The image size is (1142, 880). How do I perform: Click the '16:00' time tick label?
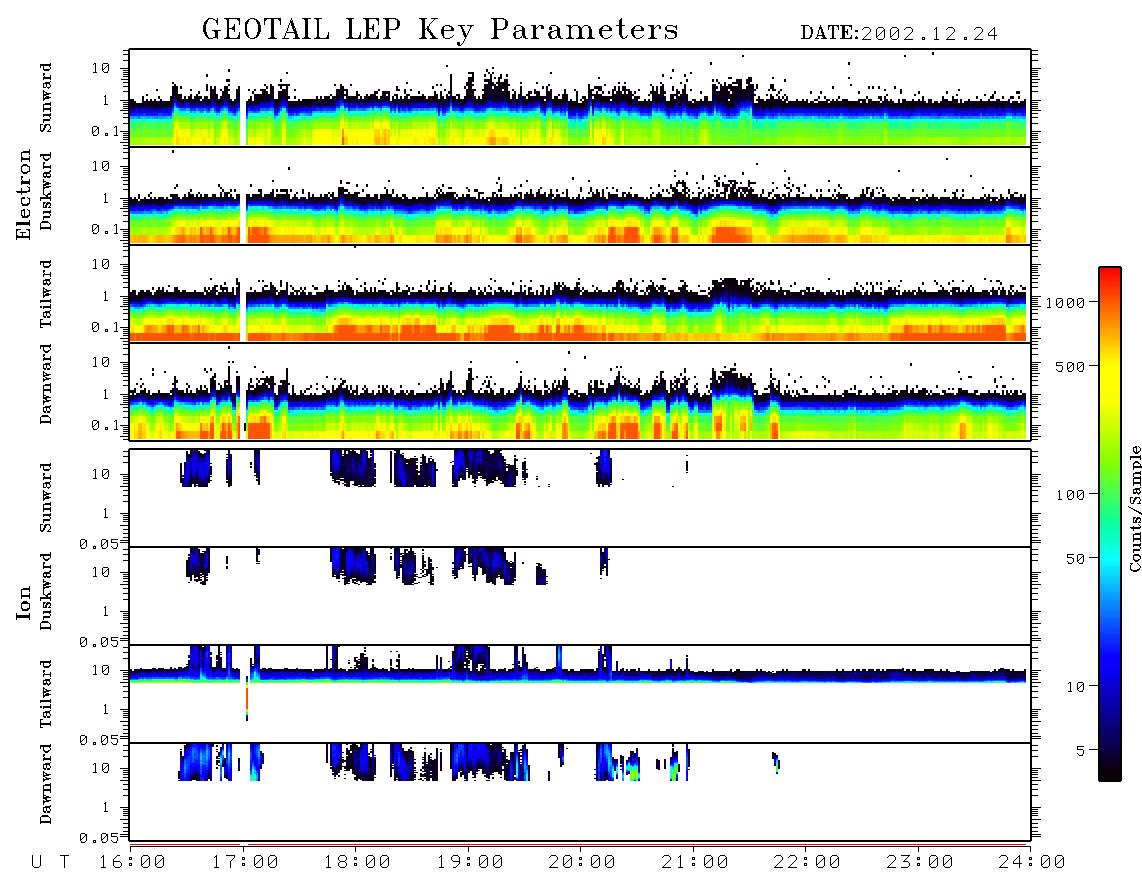click(x=133, y=862)
